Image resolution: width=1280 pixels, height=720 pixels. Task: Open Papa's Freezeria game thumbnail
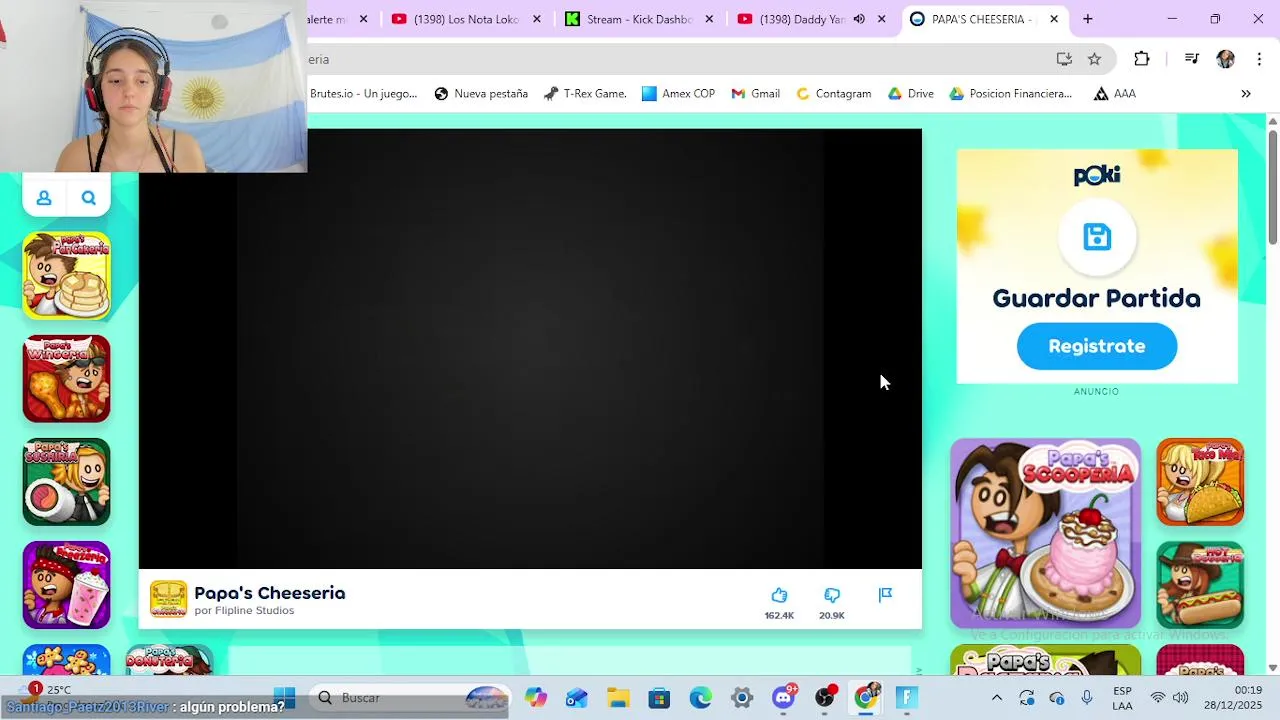(x=67, y=585)
